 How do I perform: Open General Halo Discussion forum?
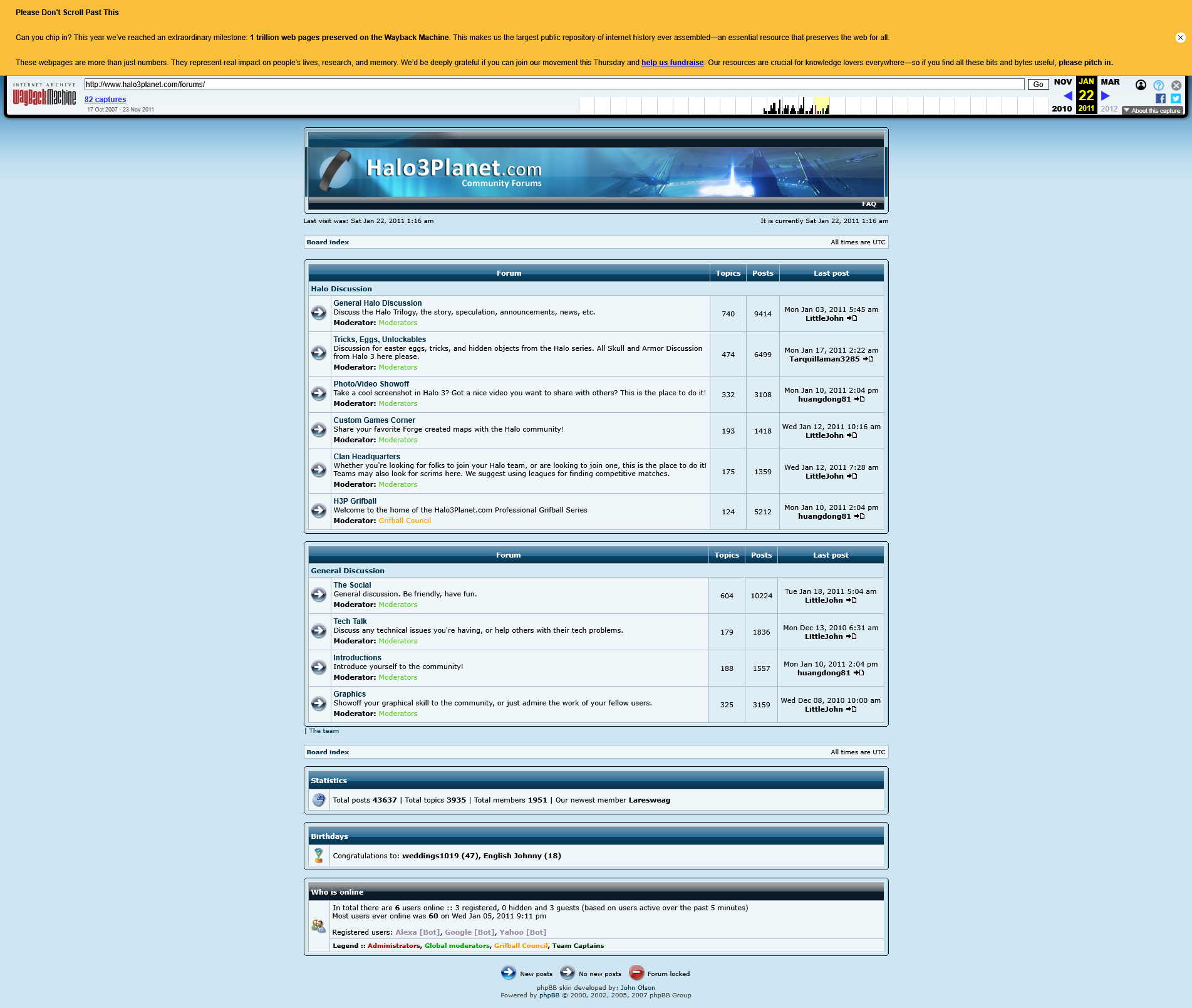tap(378, 303)
